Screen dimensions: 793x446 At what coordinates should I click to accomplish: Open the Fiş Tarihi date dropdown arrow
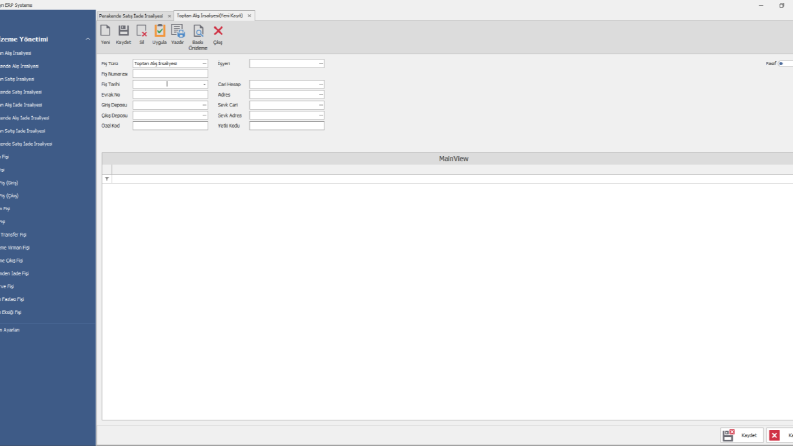(204, 84)
